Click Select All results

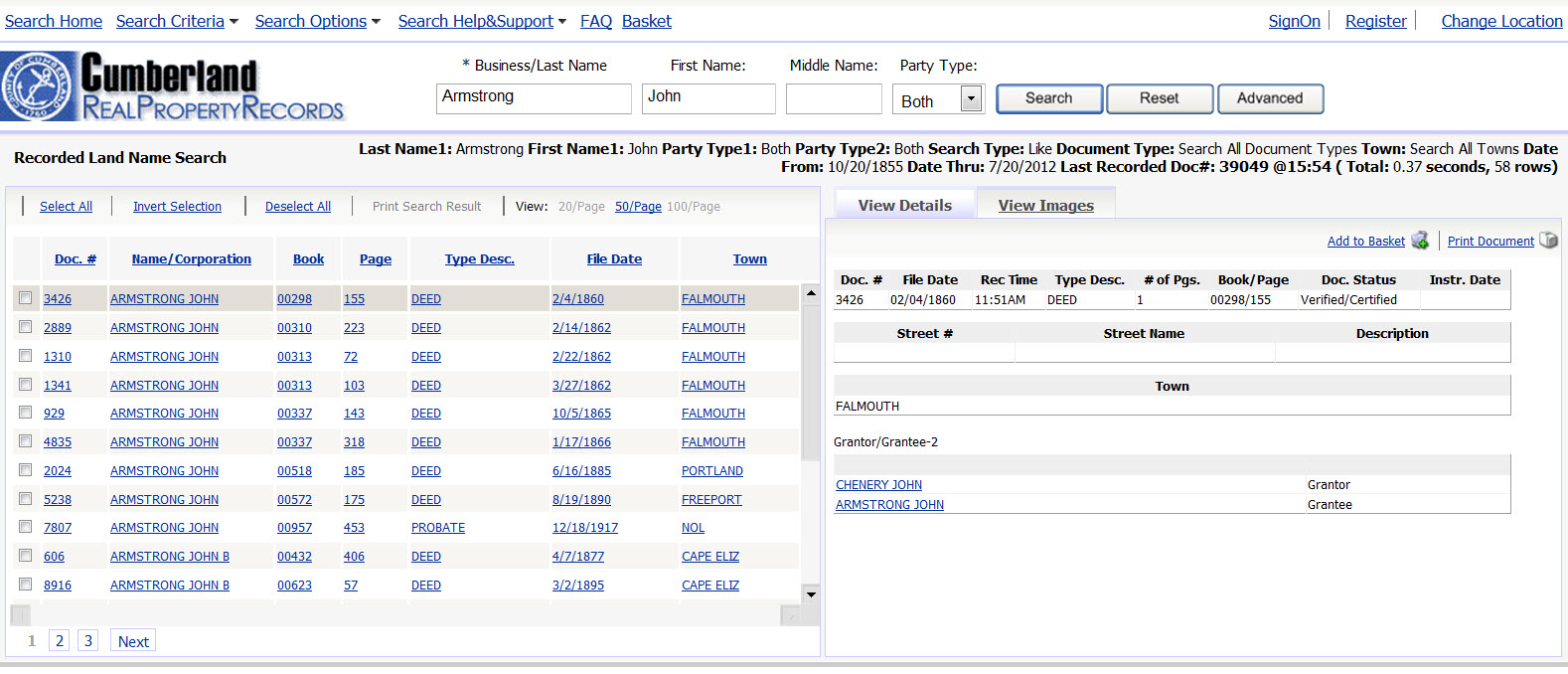coord(66,206)
